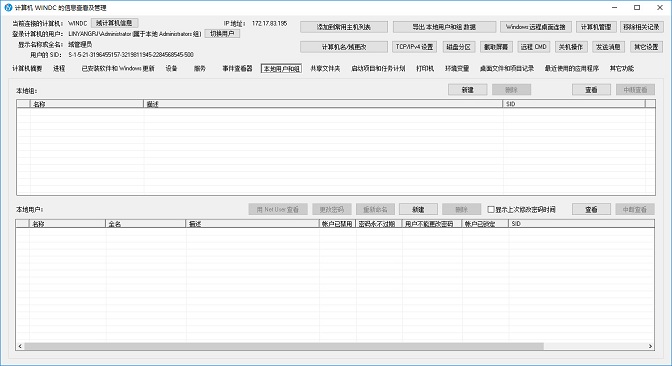Switch to the 服务 services tab
This screenshot has width=672, height=366.
[x=200, y=69]
